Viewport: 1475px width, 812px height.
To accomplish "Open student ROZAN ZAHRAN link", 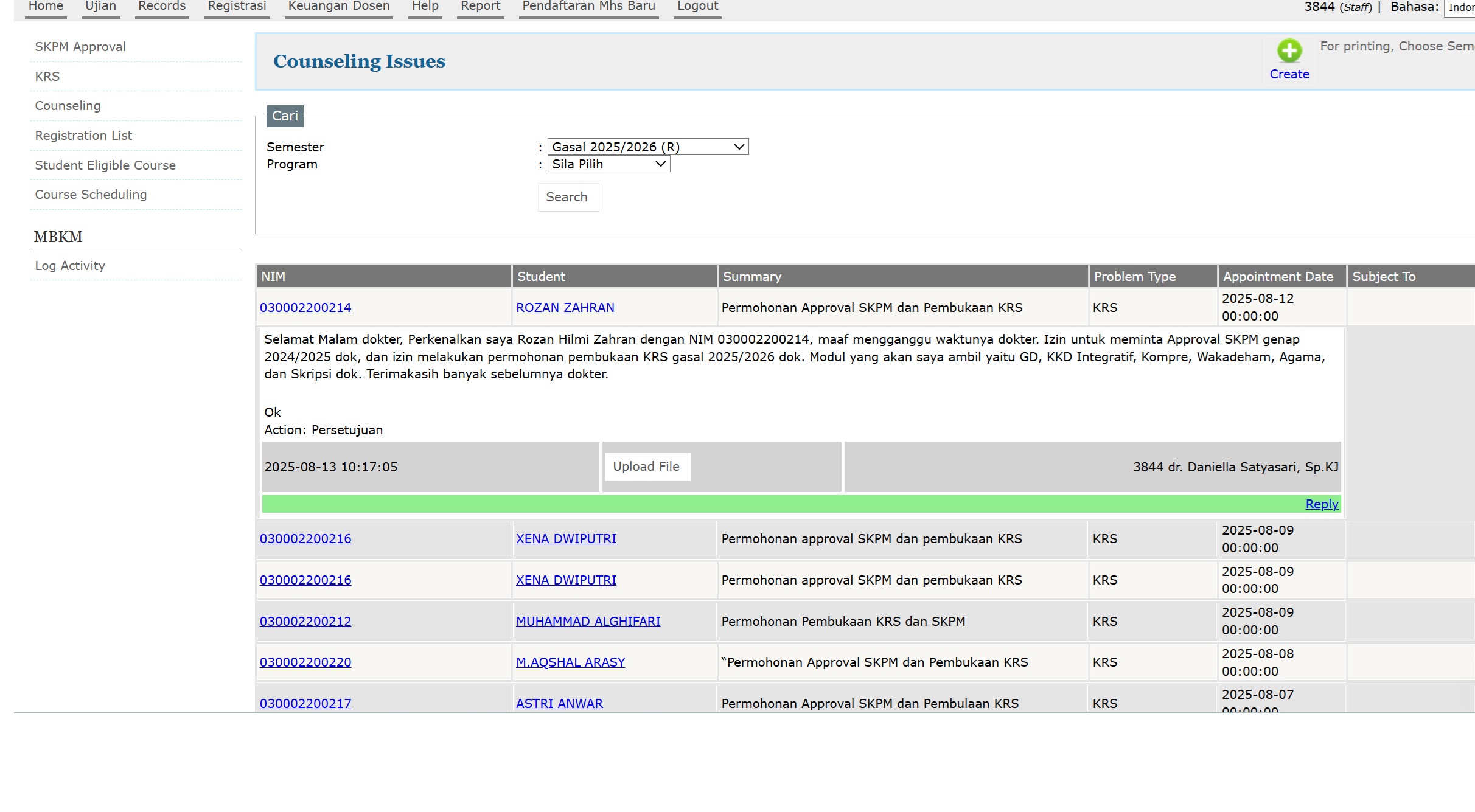I will click(565, 308).
